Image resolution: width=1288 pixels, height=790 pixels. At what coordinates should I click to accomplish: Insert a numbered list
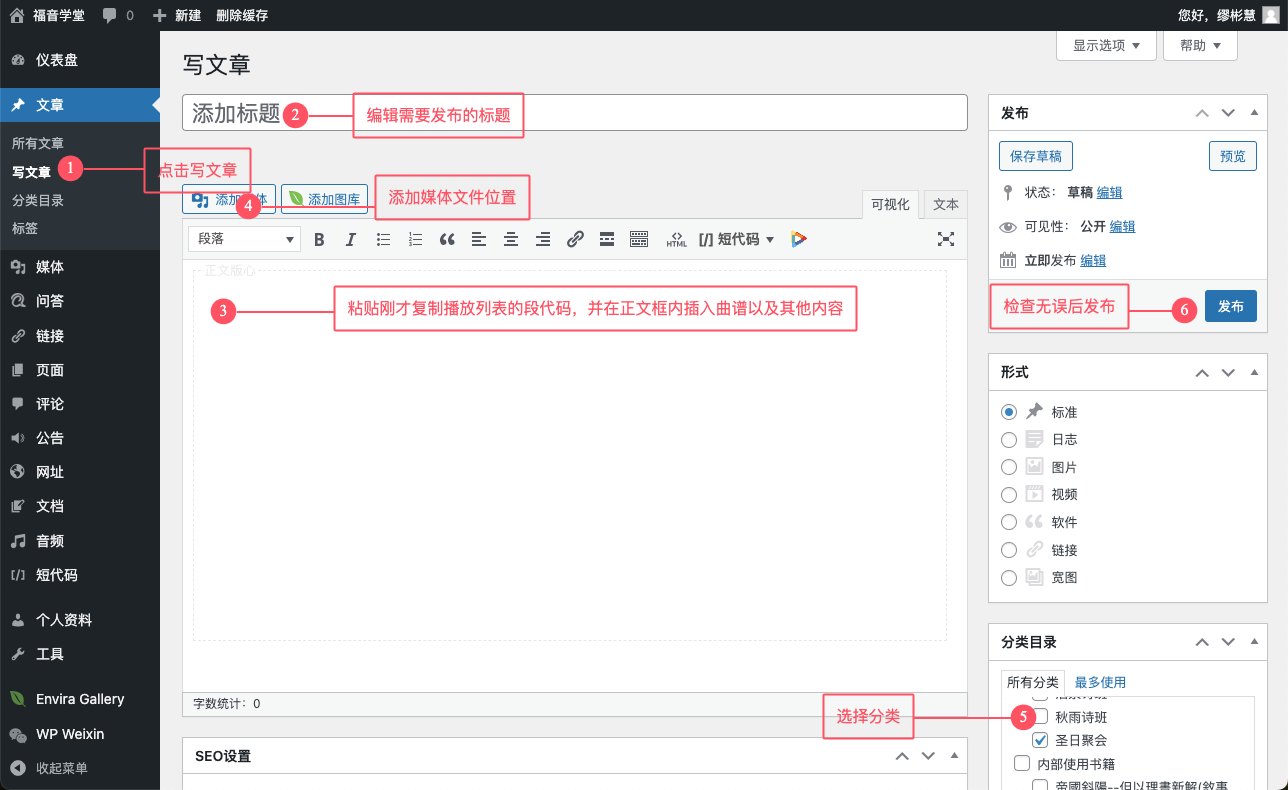(416, 239)
